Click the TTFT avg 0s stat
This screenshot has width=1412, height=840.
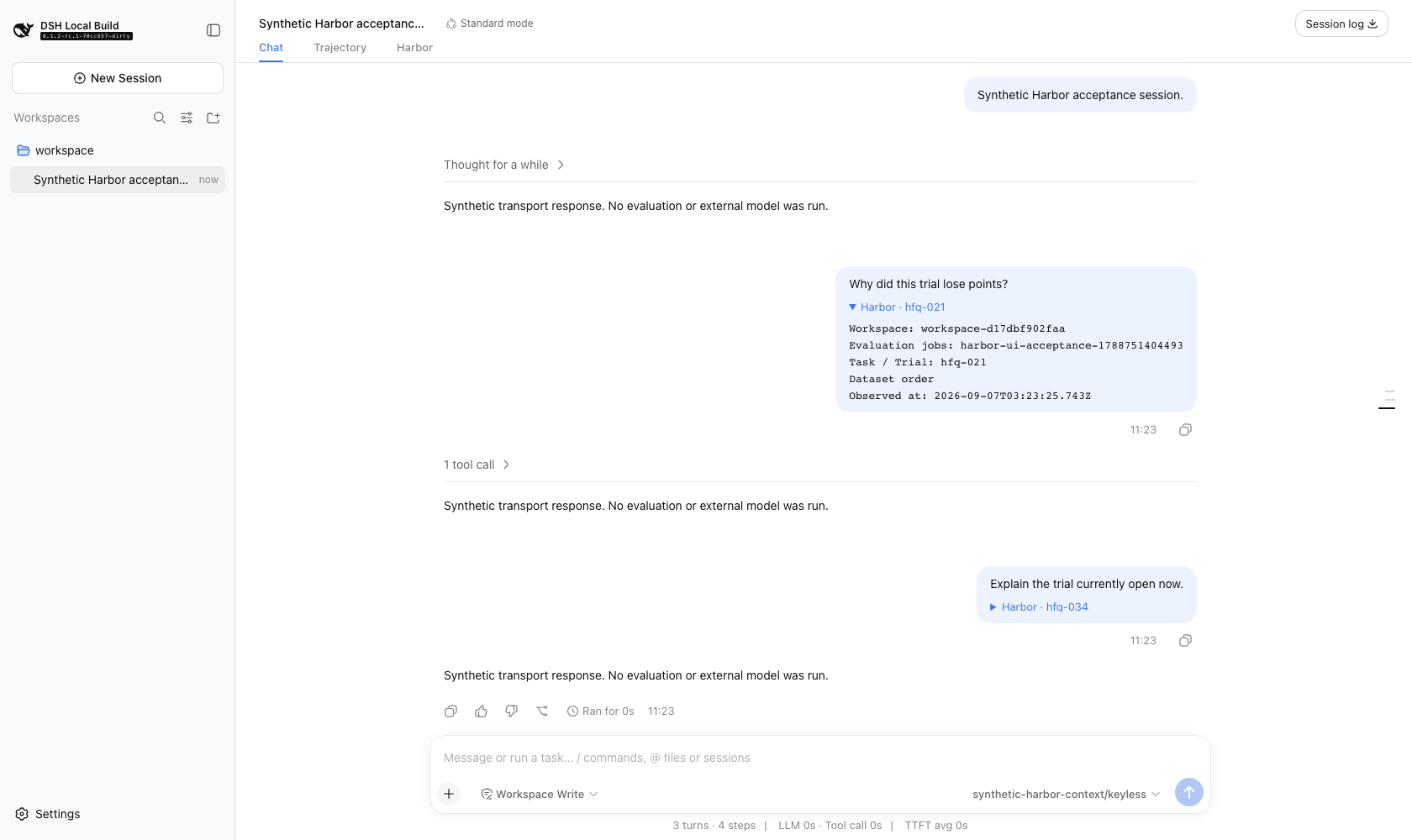(936, 826)
